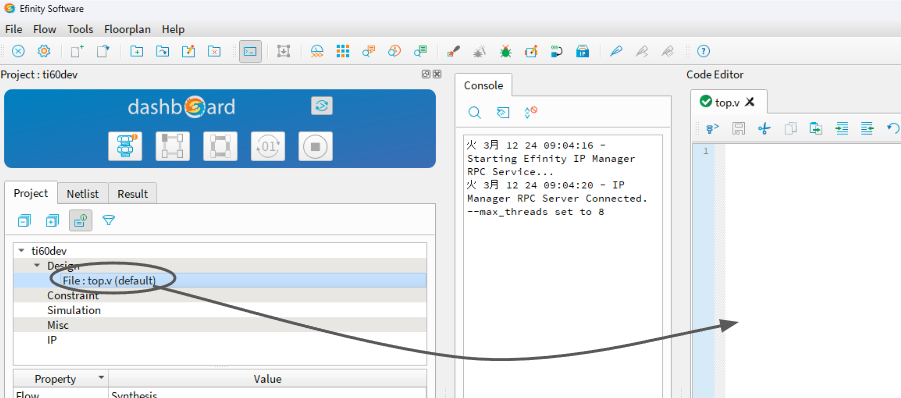Click the orange-tagged magnifier toolbar icon
The image size is (901, 398).
pos(368,51)
